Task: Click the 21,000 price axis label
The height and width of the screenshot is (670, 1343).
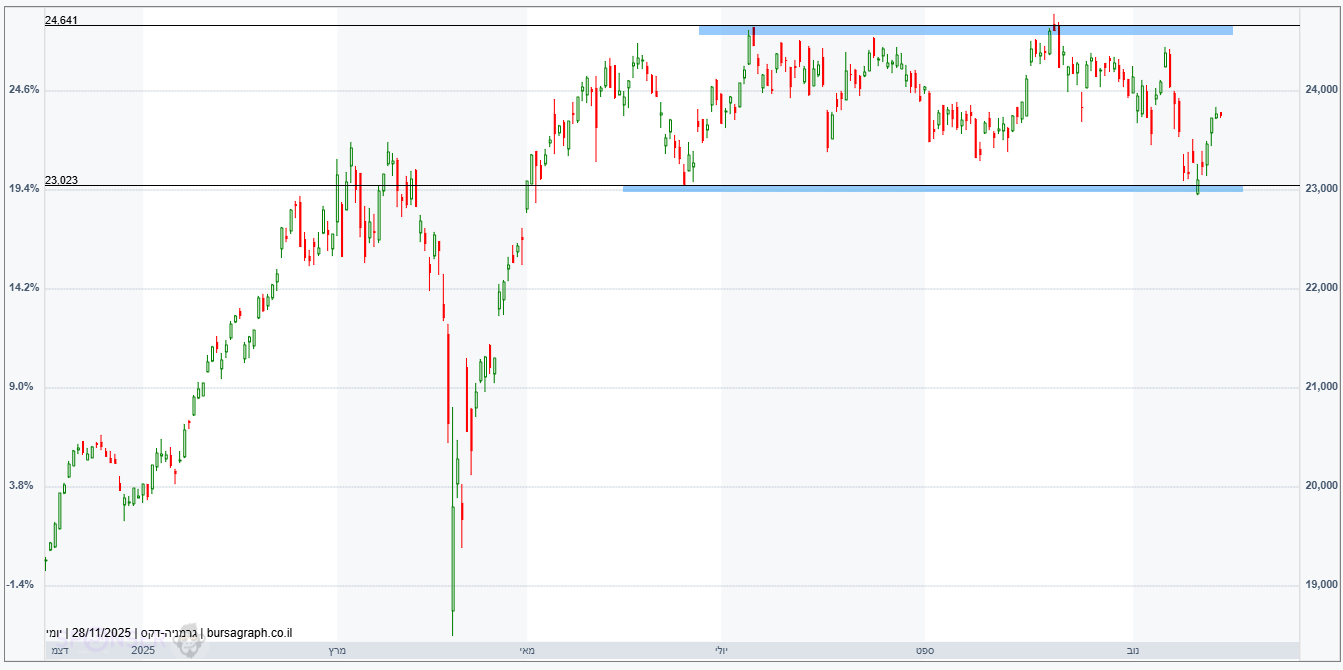Action: pos(1321,387)
